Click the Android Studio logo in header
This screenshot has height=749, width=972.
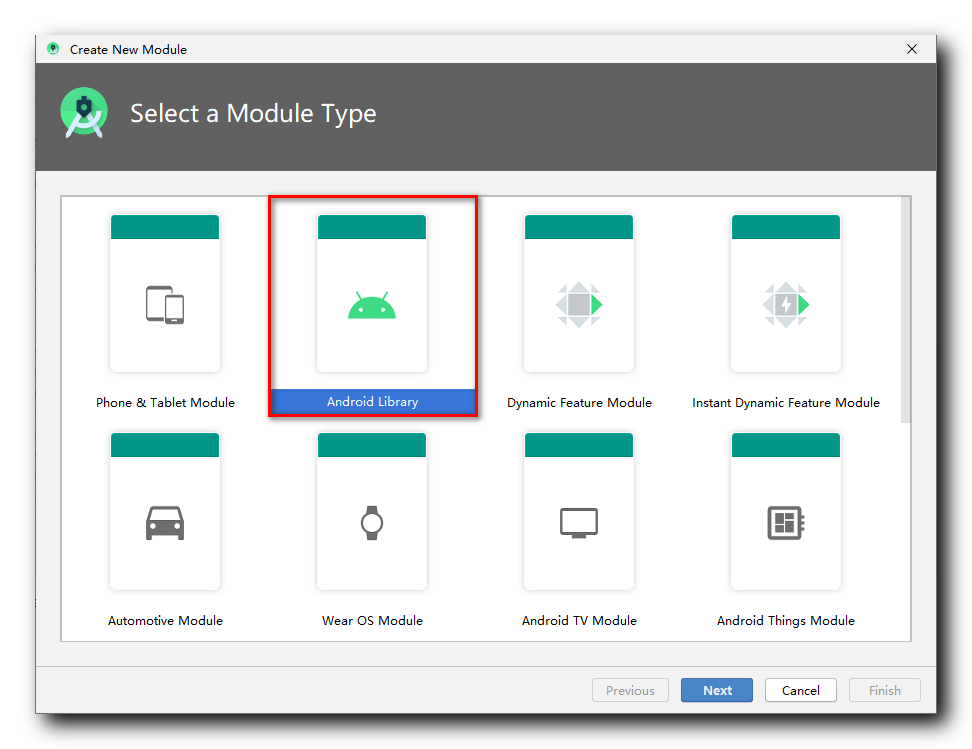(84, 113)
